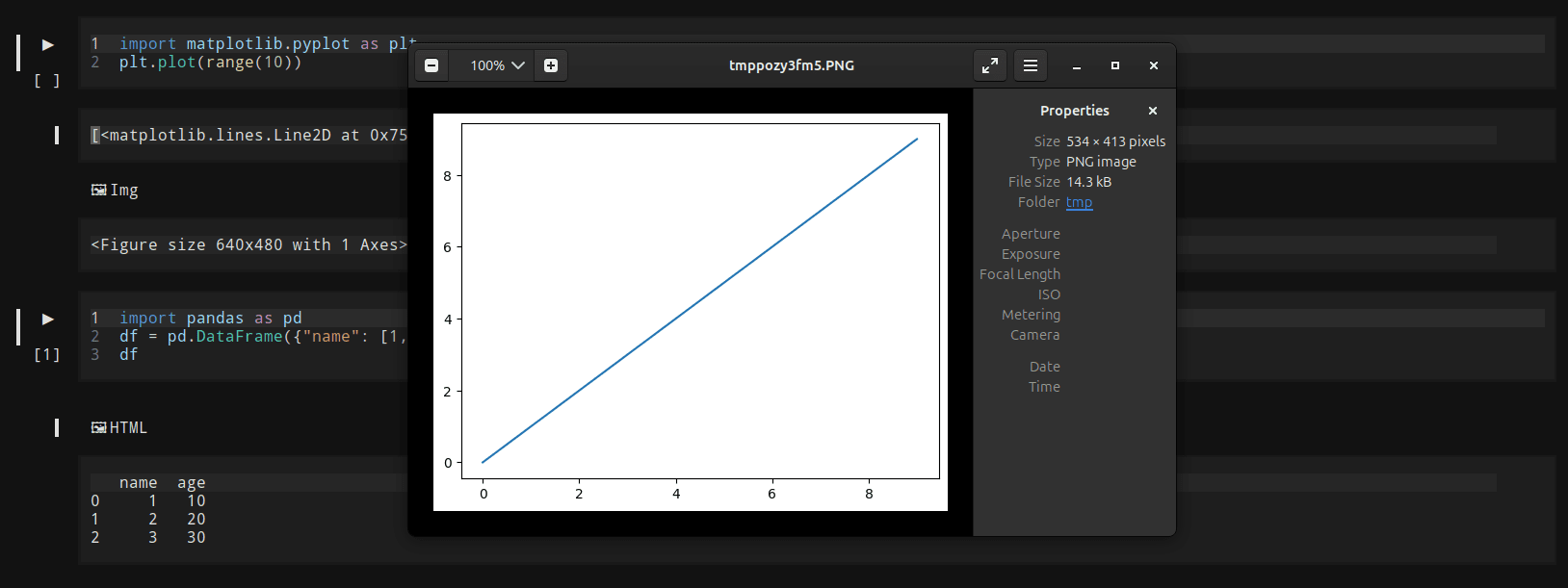1568x588 pixels.
Task: Click the 'import pandas as pd' line
Action: (211, 318)
